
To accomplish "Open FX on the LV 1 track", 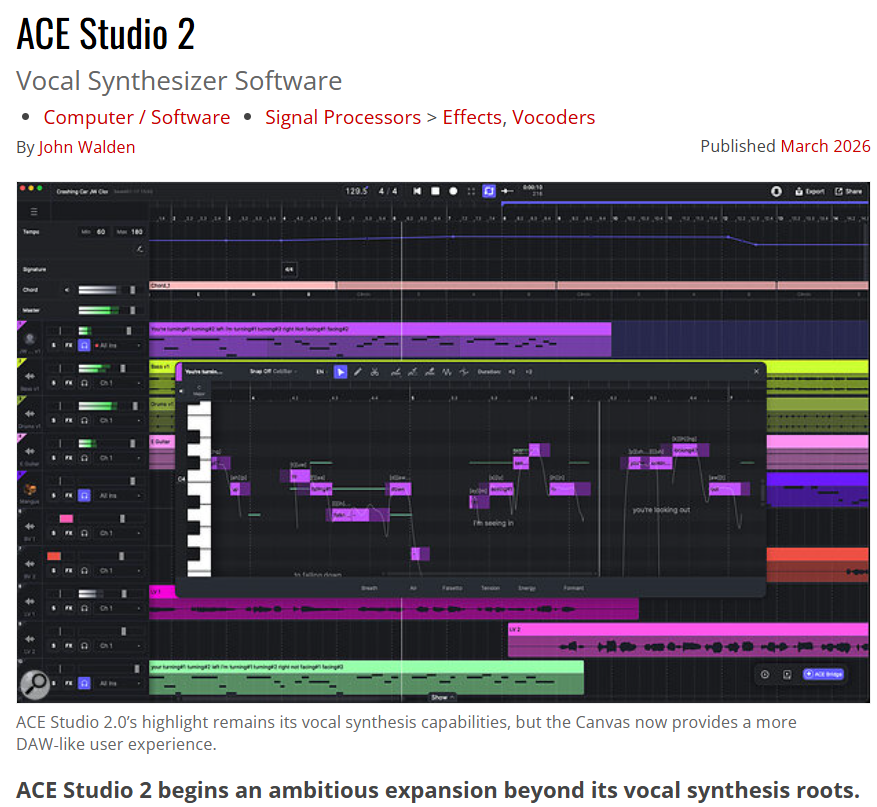I will pos(69,608).
